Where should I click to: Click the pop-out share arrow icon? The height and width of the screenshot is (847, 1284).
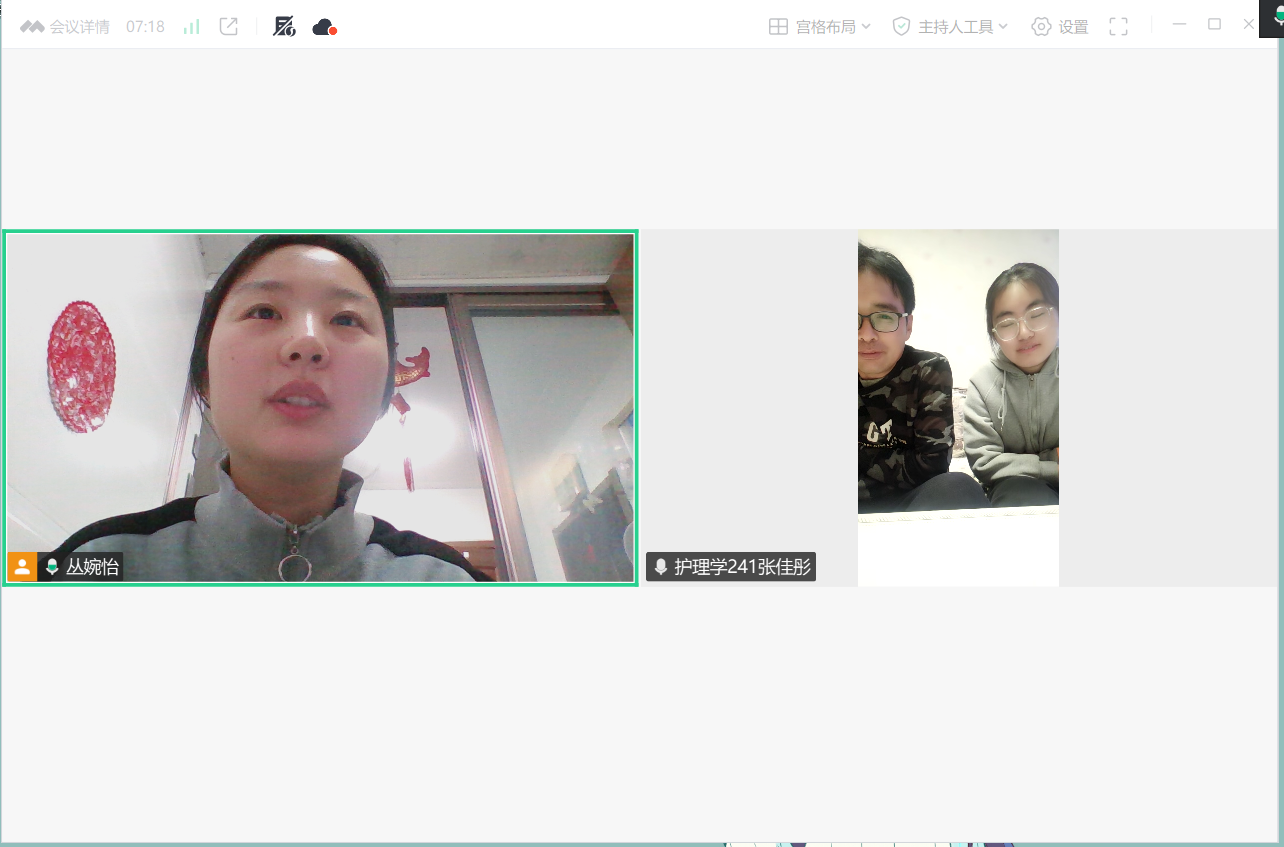(x=229, y=27)
